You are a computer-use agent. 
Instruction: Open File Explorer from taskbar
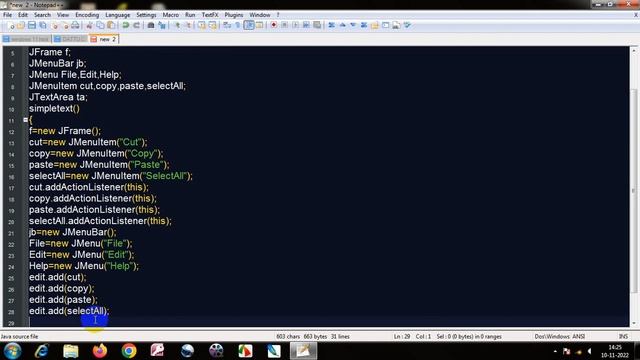(71, 351)
